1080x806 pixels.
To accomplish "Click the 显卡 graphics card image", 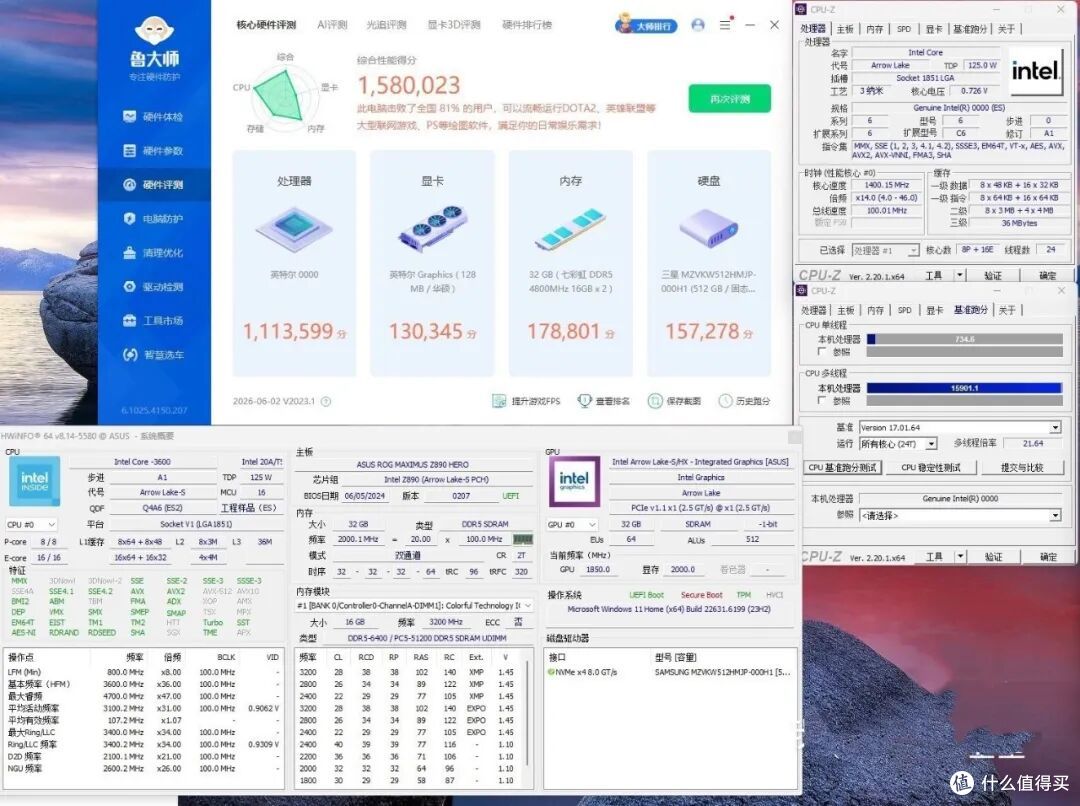I will point(433,228).
